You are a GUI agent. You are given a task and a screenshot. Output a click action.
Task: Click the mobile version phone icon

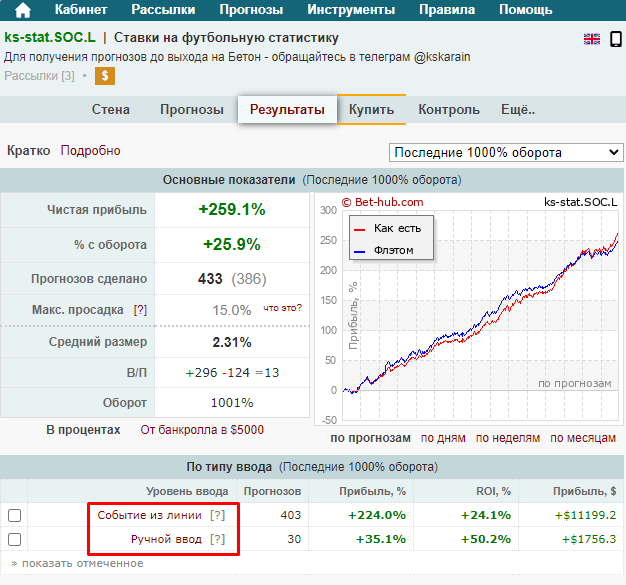pyautogui.click(x=615, y=39)
